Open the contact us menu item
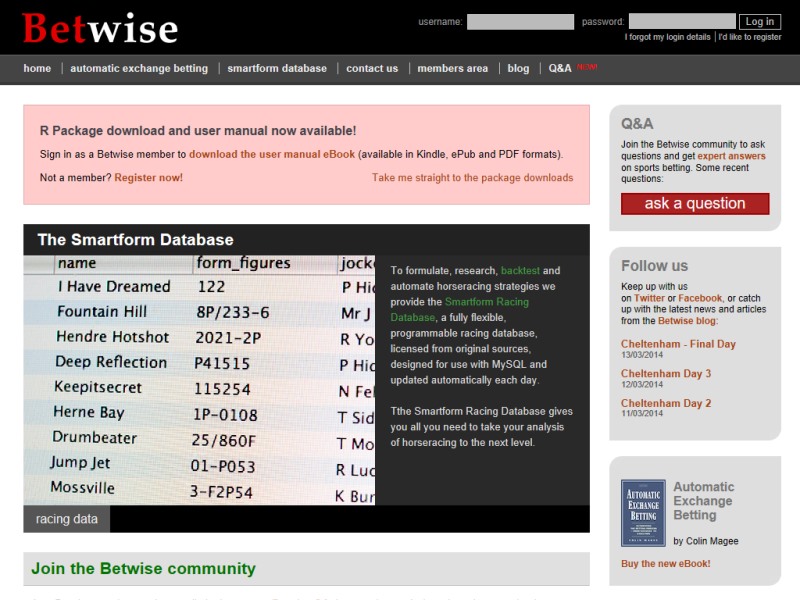The height and width of the screenshot is (600, 800). [x=372, y=68]
